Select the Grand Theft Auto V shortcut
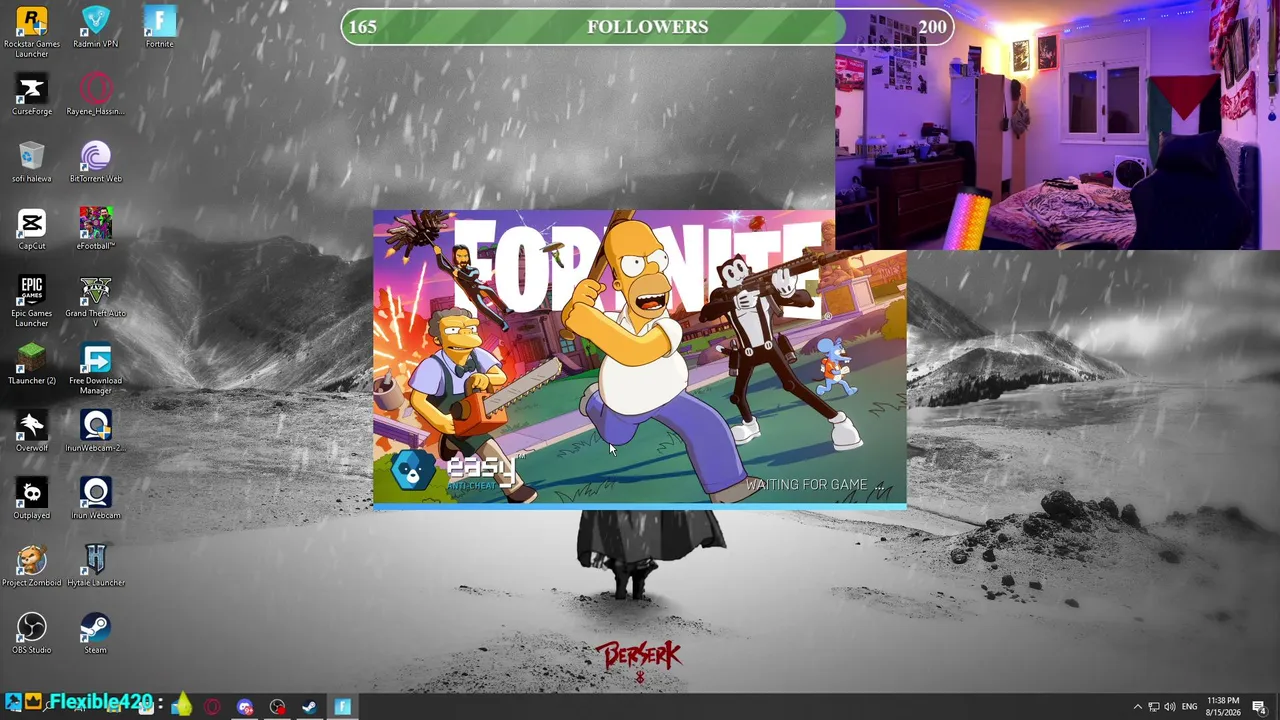1280x720 pixels. coord(96,301)
